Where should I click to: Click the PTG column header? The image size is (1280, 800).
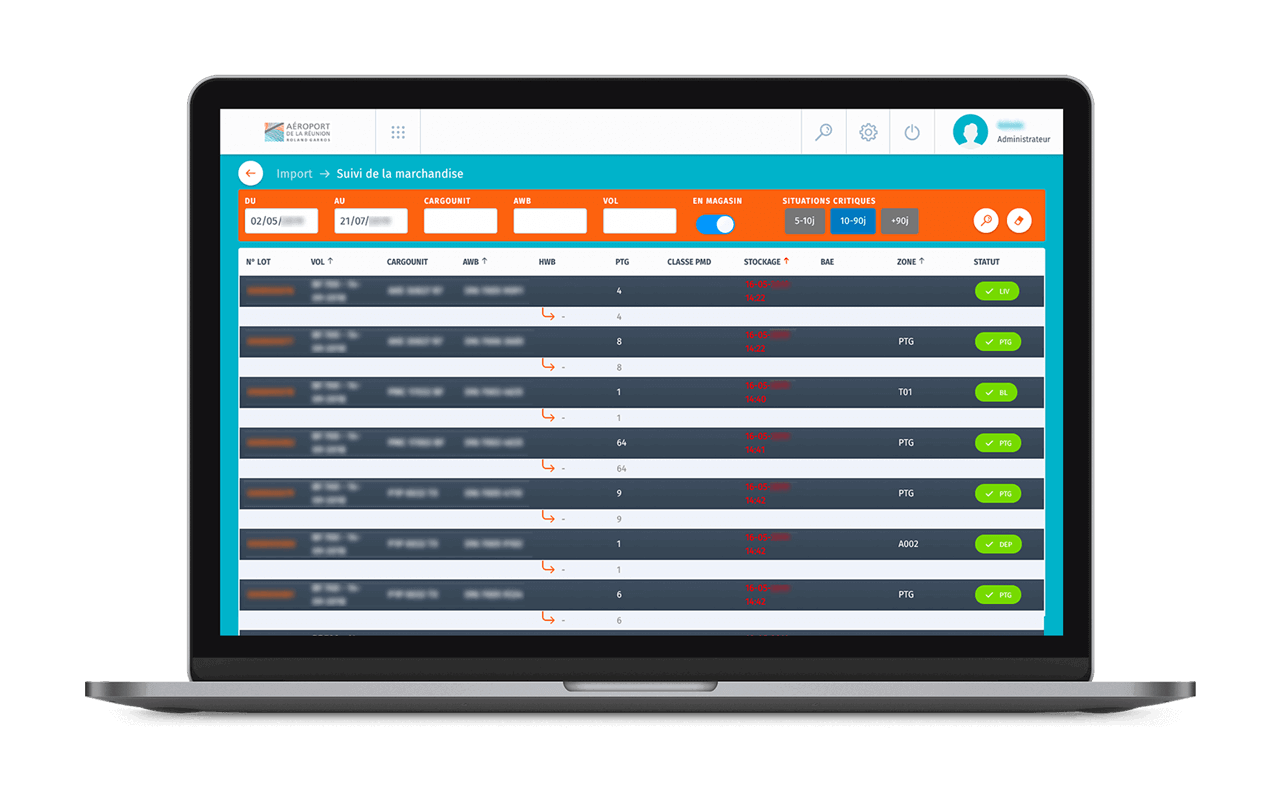click(x=622, y=262)
